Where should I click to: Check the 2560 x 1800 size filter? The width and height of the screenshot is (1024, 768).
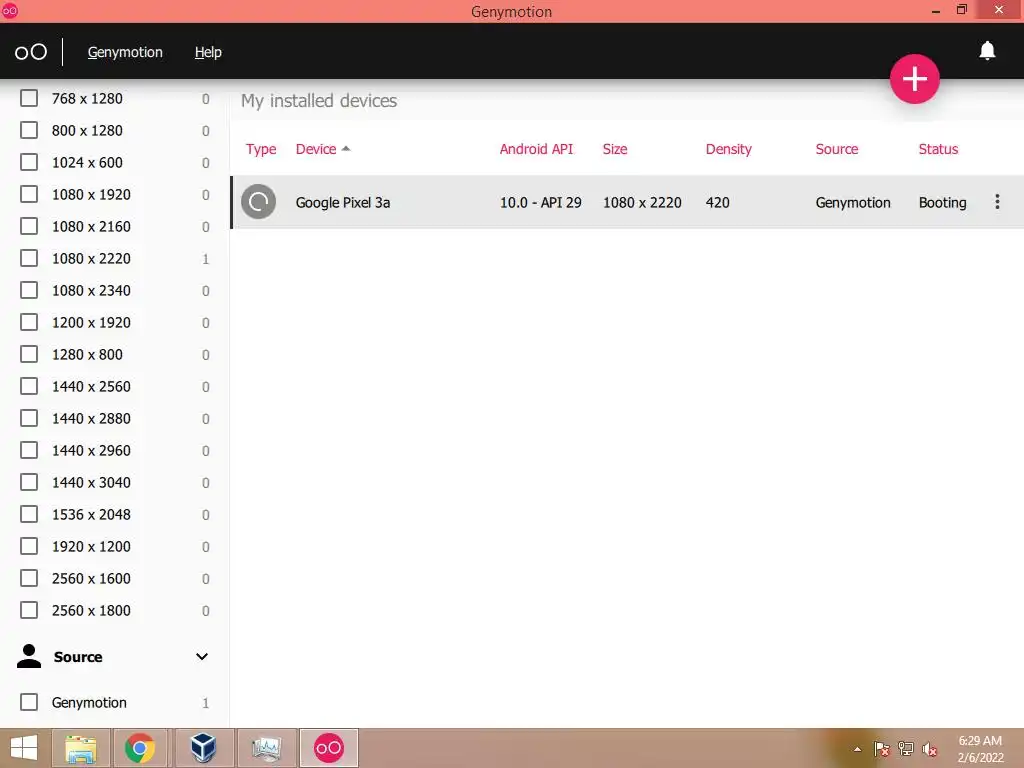(x=29, y=610)
